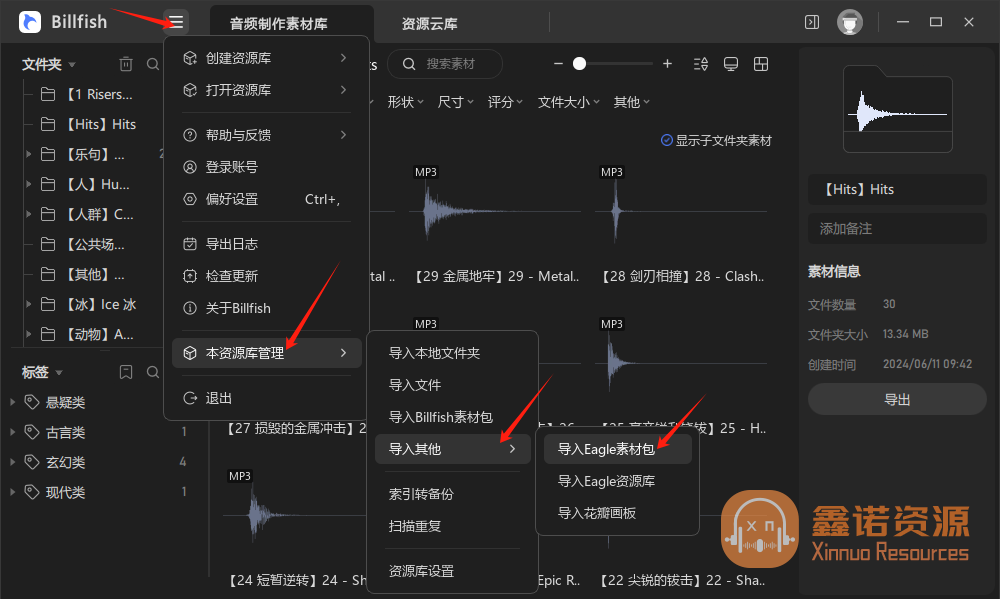Open the 文件大小 filter dropdown

(x=568, y=102)
